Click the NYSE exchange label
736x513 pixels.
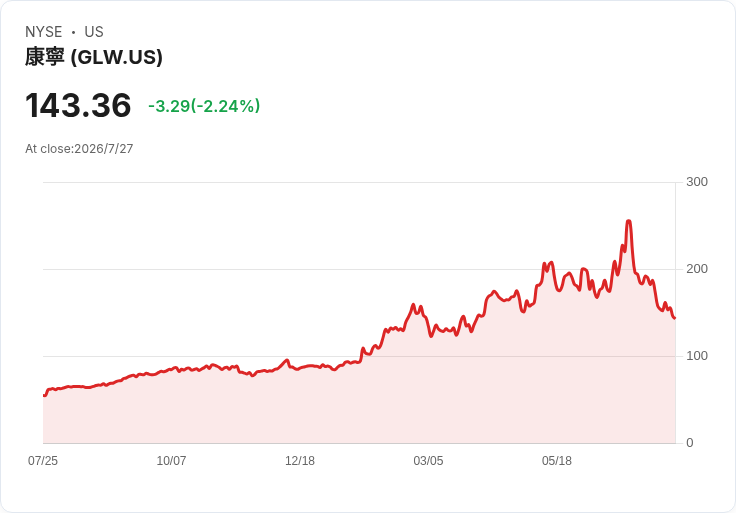44,32
